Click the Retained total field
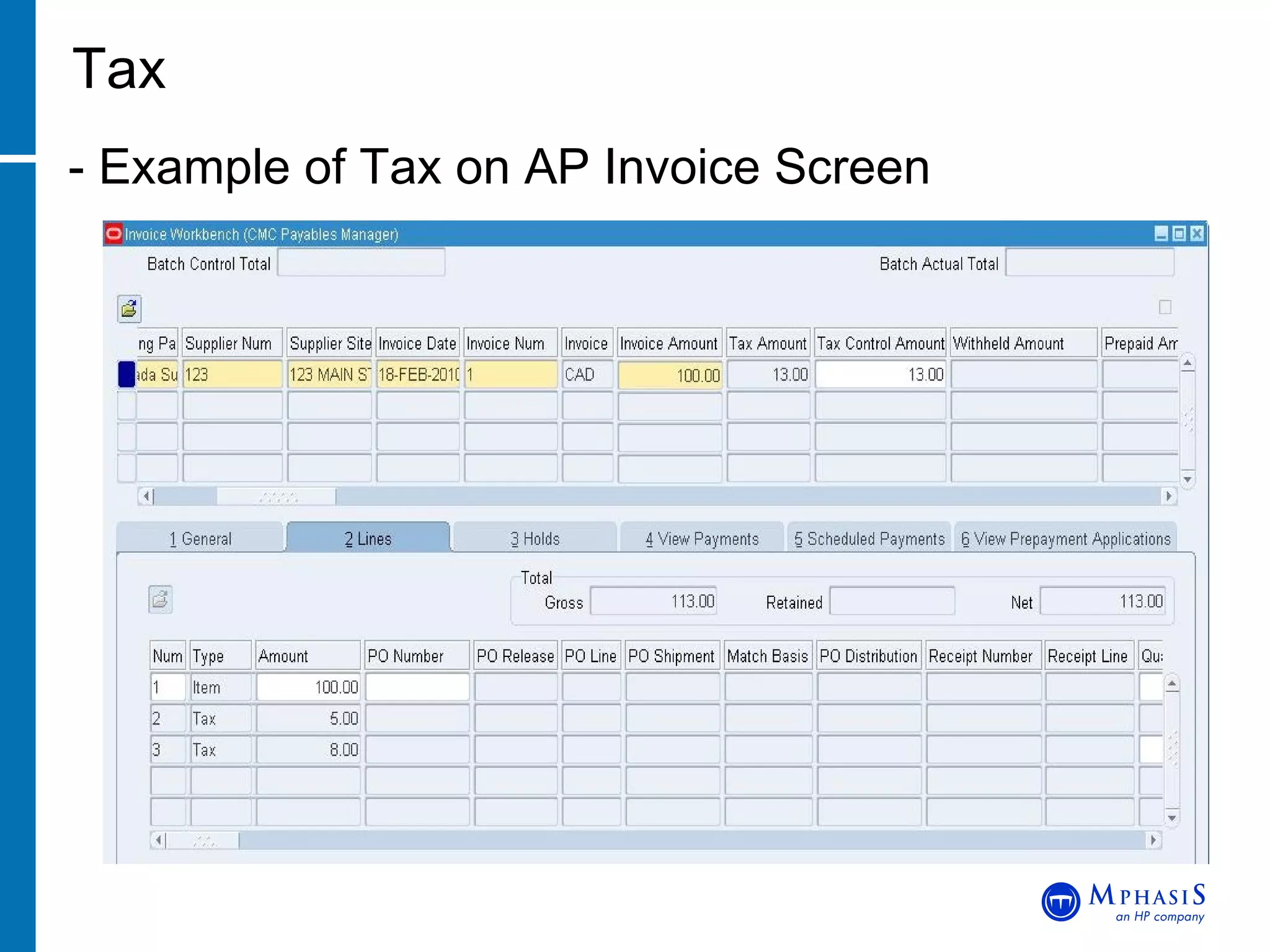This screenshot has width=1270, height=952. pos(892,601)
